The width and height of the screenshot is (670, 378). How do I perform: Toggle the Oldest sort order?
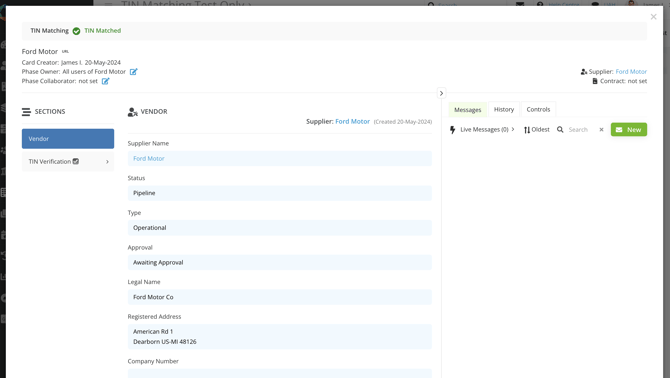coord(537,130)
